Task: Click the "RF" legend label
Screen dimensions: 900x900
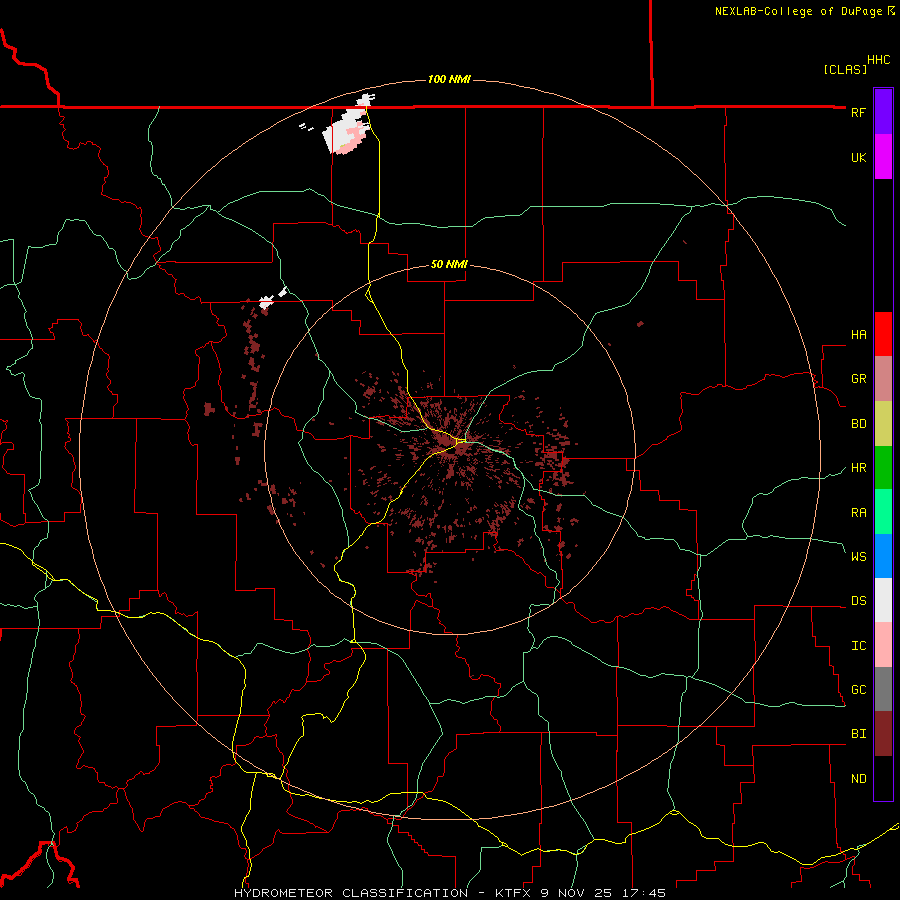Action: [858, 112]
